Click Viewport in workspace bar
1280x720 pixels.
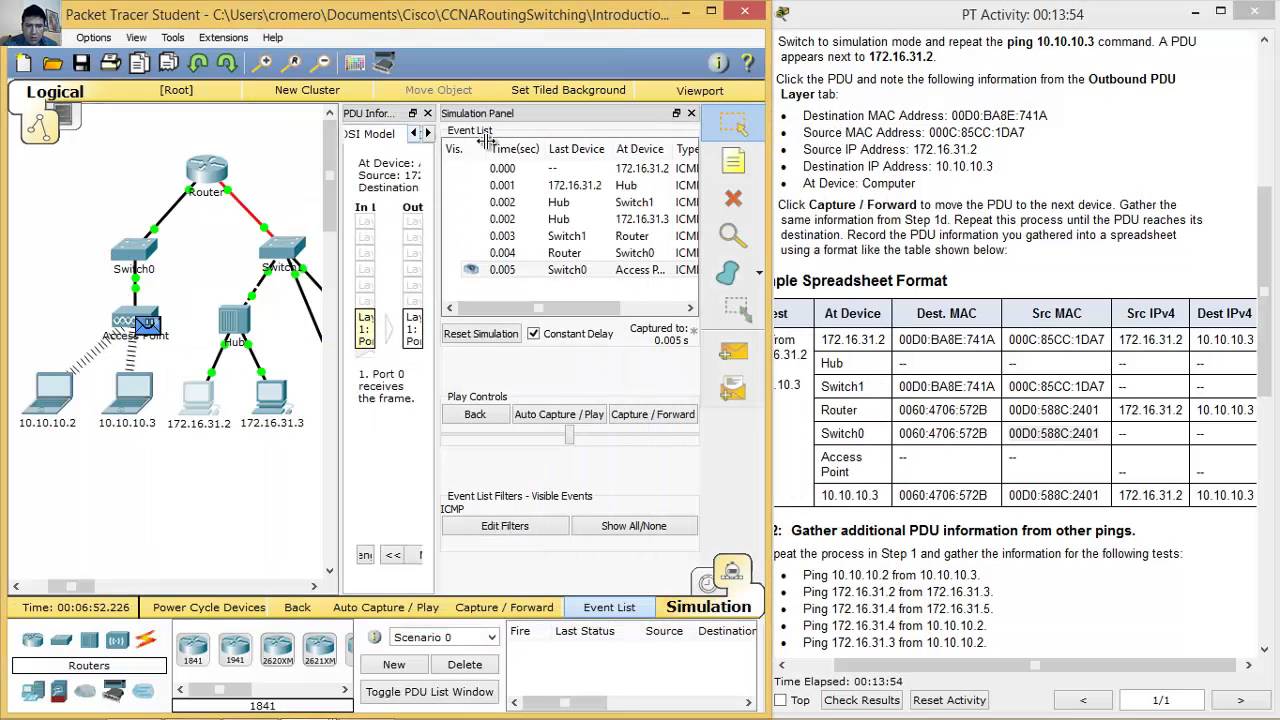tap(700, 90)
